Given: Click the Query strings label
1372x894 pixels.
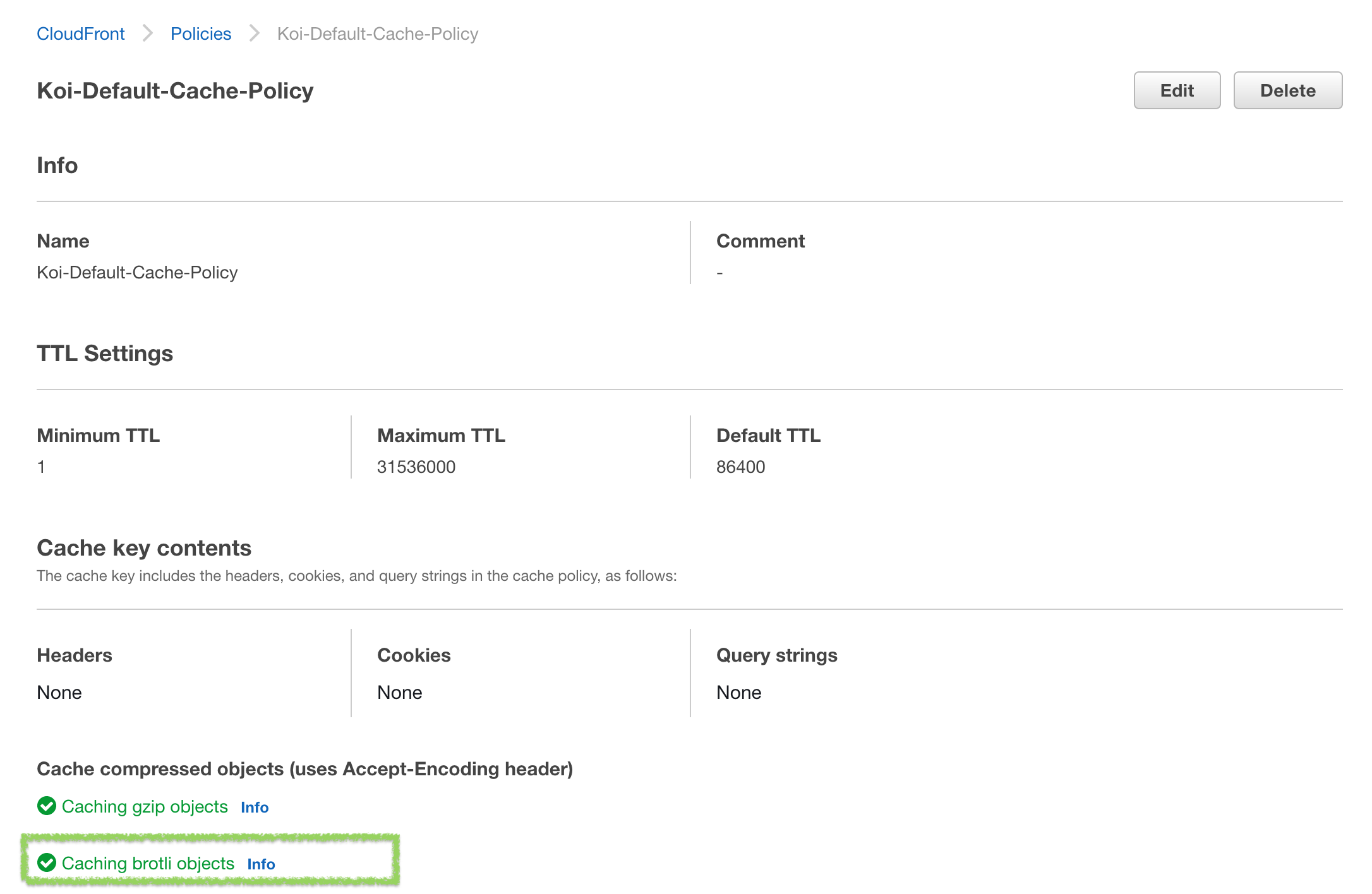Looking at the screenshot, I should [777, 655].
